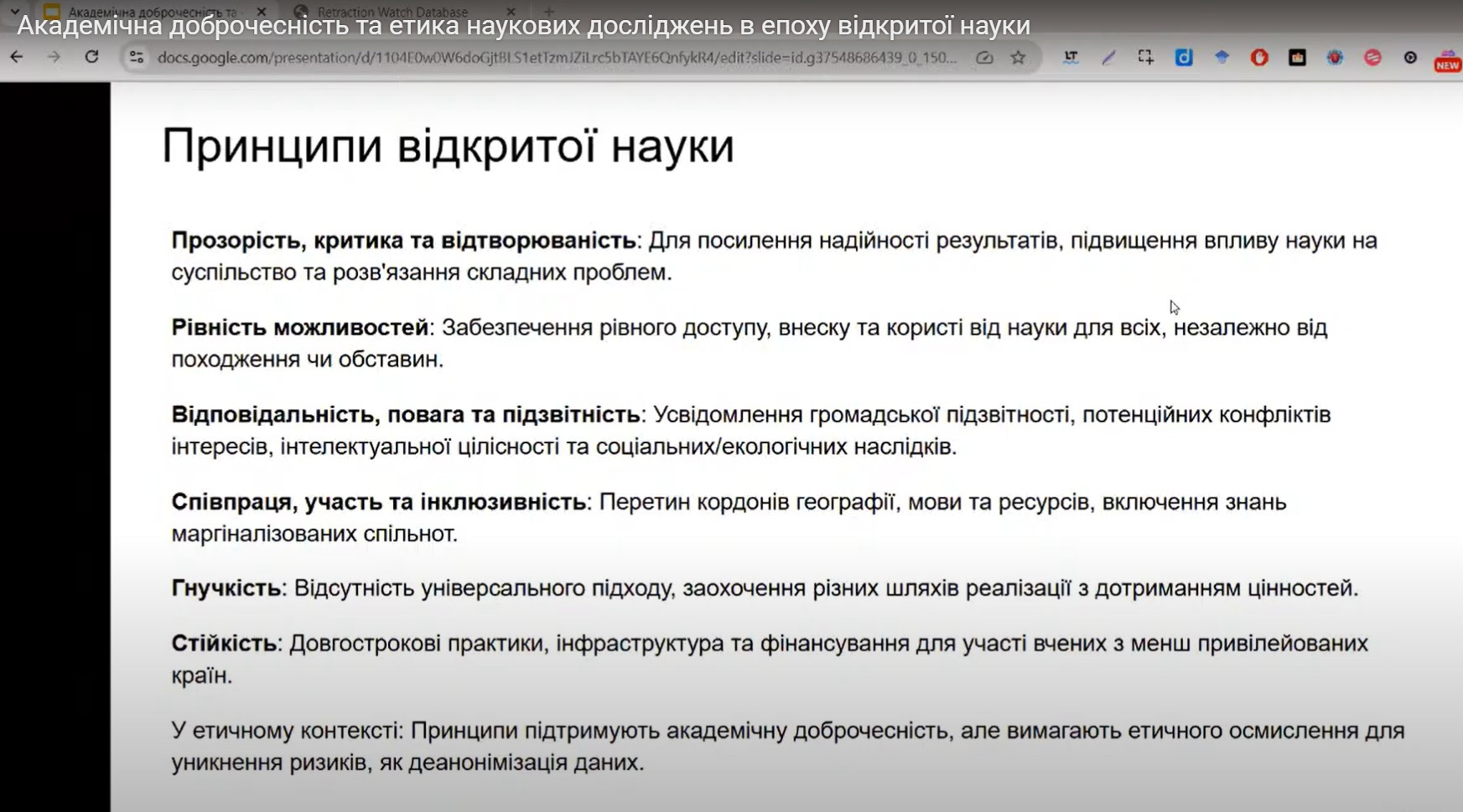Go back with the browser back arrow
Viewport: 1463px width, 812px height.
coord(17,57)
